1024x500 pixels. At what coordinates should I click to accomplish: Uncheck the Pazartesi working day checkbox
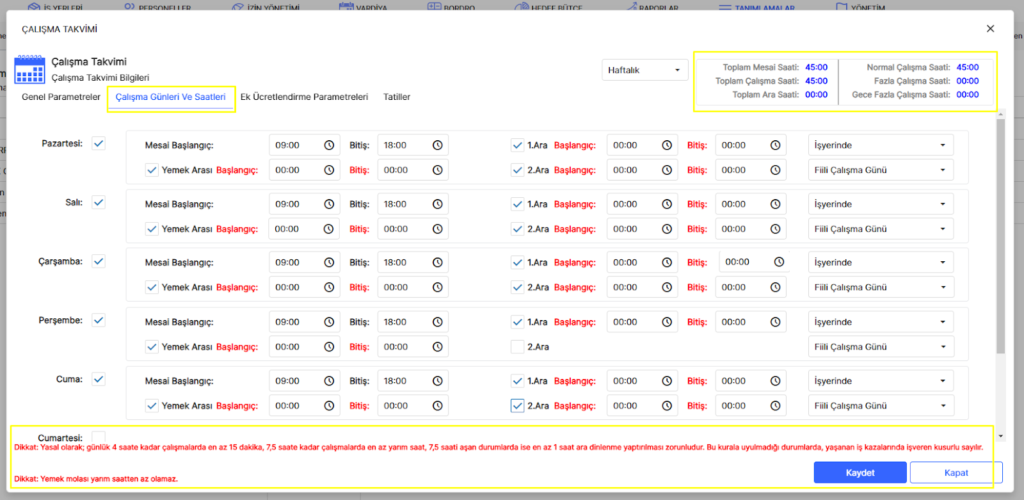[x=98, y=144]
